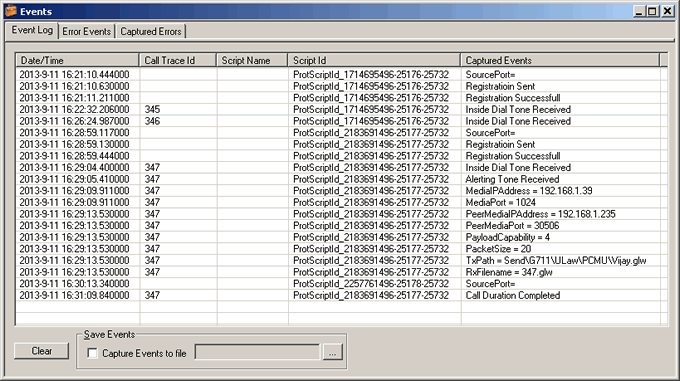This screenshot has height=381, width=680.
Task: Click the Captured Events column header
Action: point(559,60)
